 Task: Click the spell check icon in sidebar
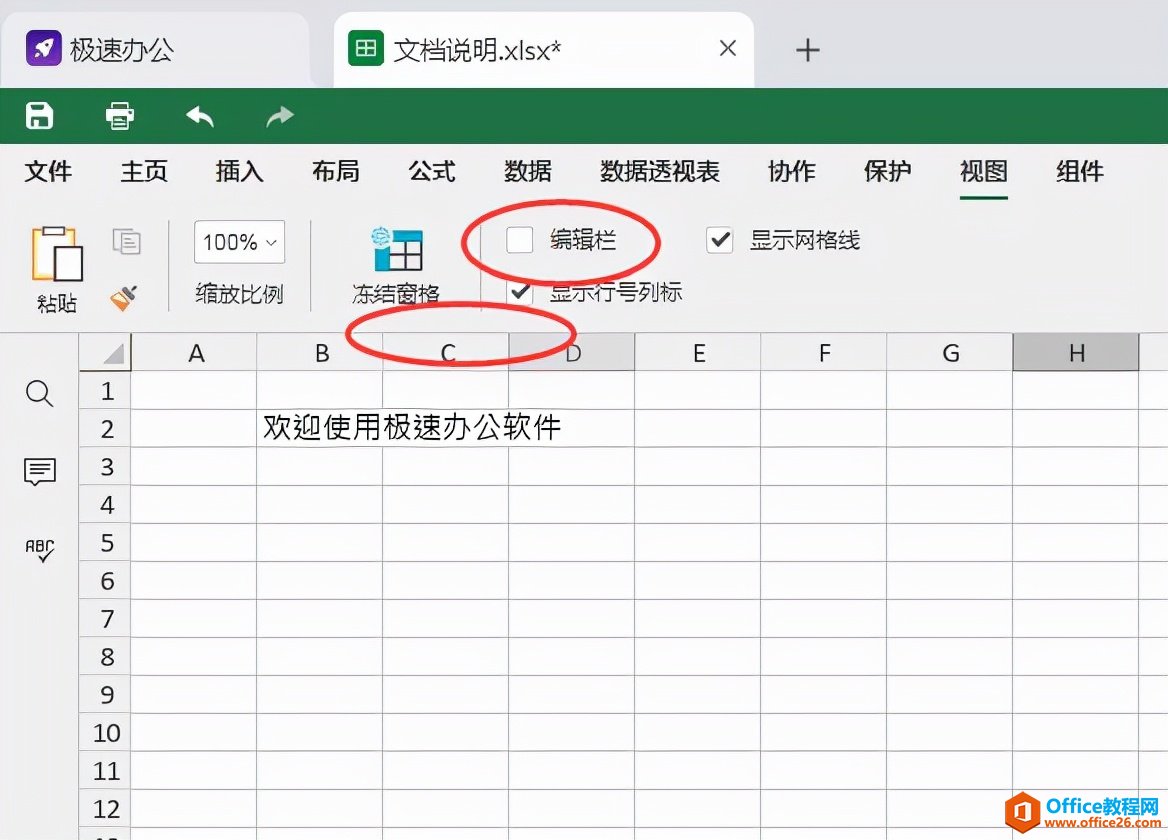pos(39,550)
